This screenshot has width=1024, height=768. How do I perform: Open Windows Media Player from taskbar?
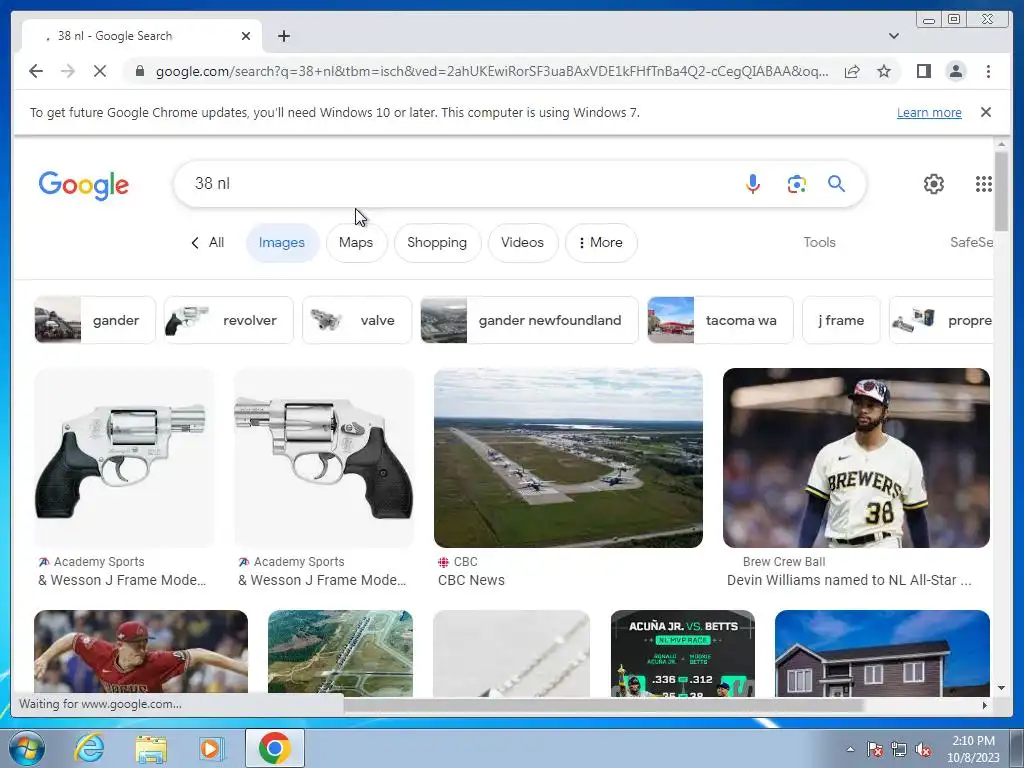(x=211, y=748)
